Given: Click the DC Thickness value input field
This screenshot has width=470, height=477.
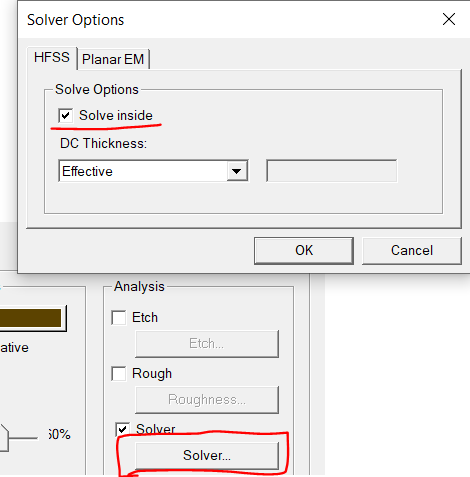Looking at the screenshot, I should (332, 171).
